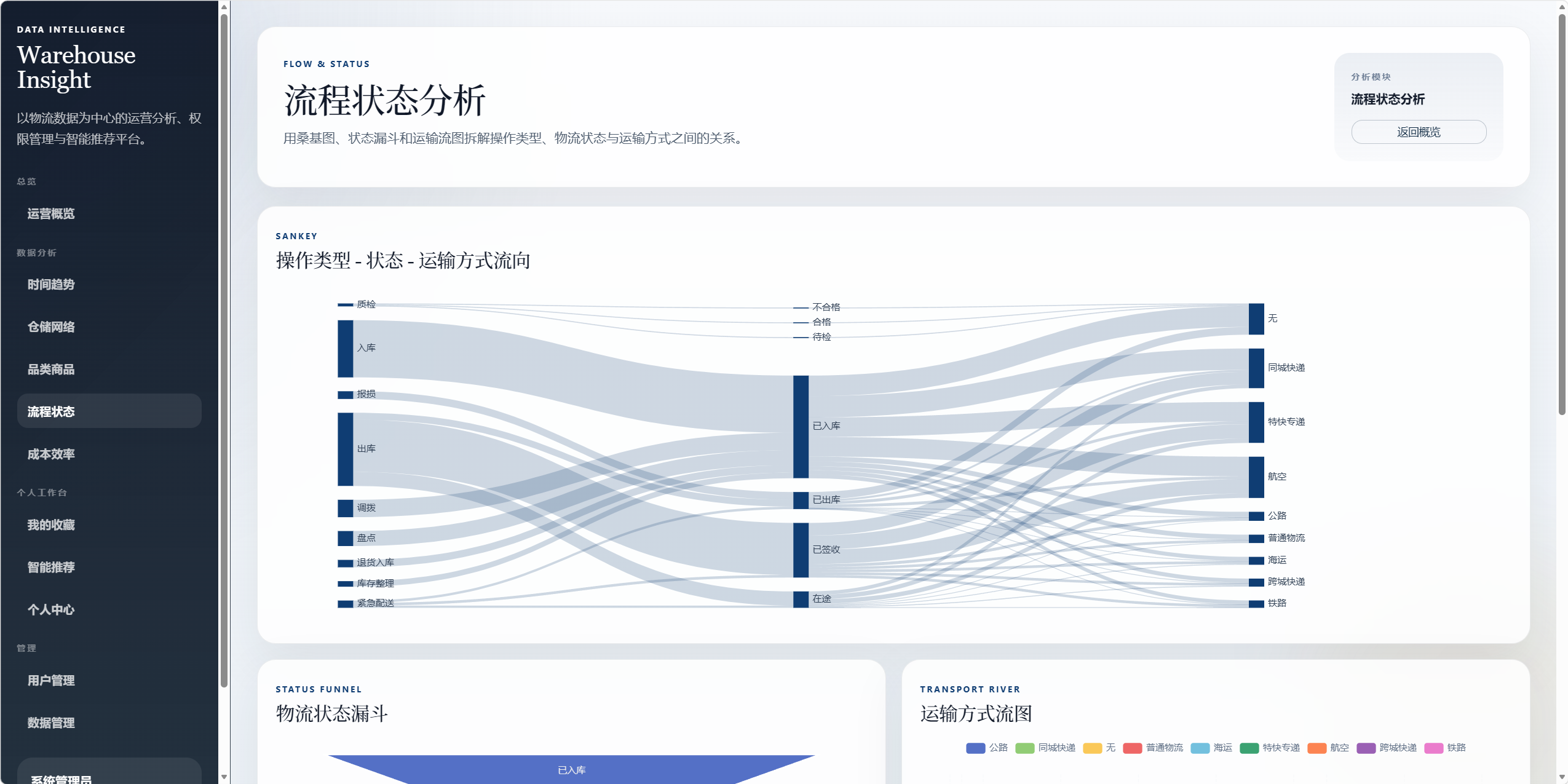Select 成本效率 in the sidebar
1568x784 pixels.
51,454
